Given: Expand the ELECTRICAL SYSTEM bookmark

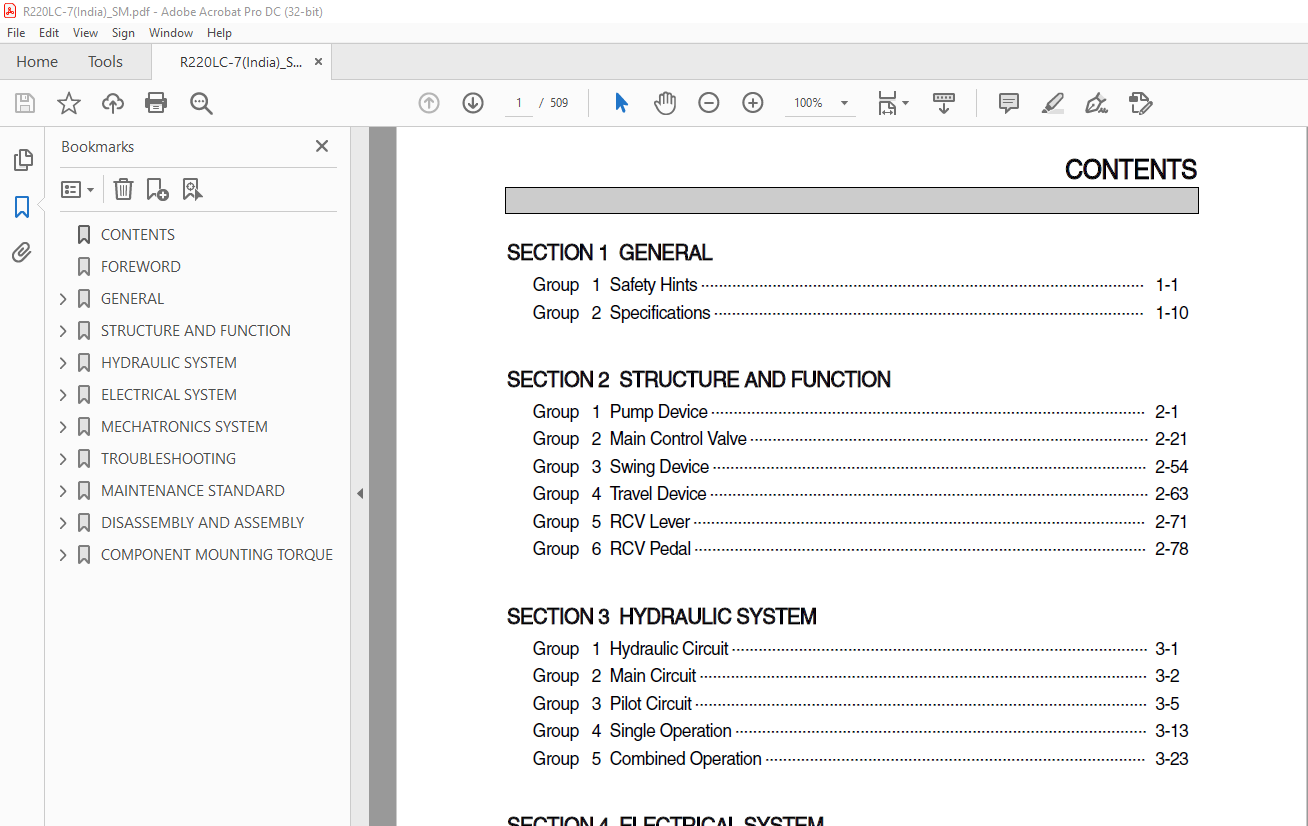Looking at the screenshot, I should pos(64,395).
